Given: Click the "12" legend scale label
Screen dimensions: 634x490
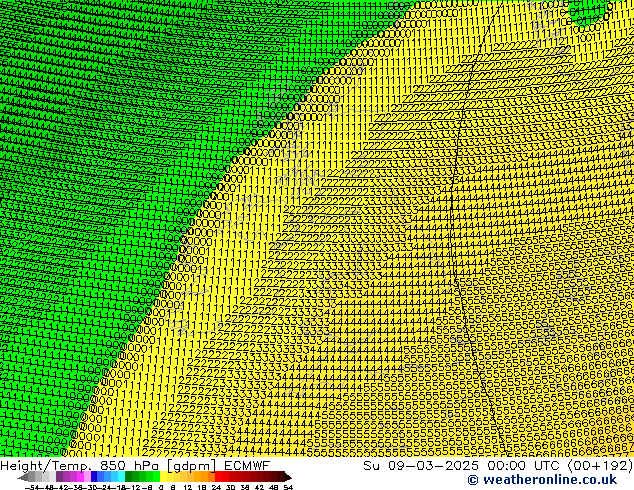Looking at the screenshot, I should coord(187,487).
